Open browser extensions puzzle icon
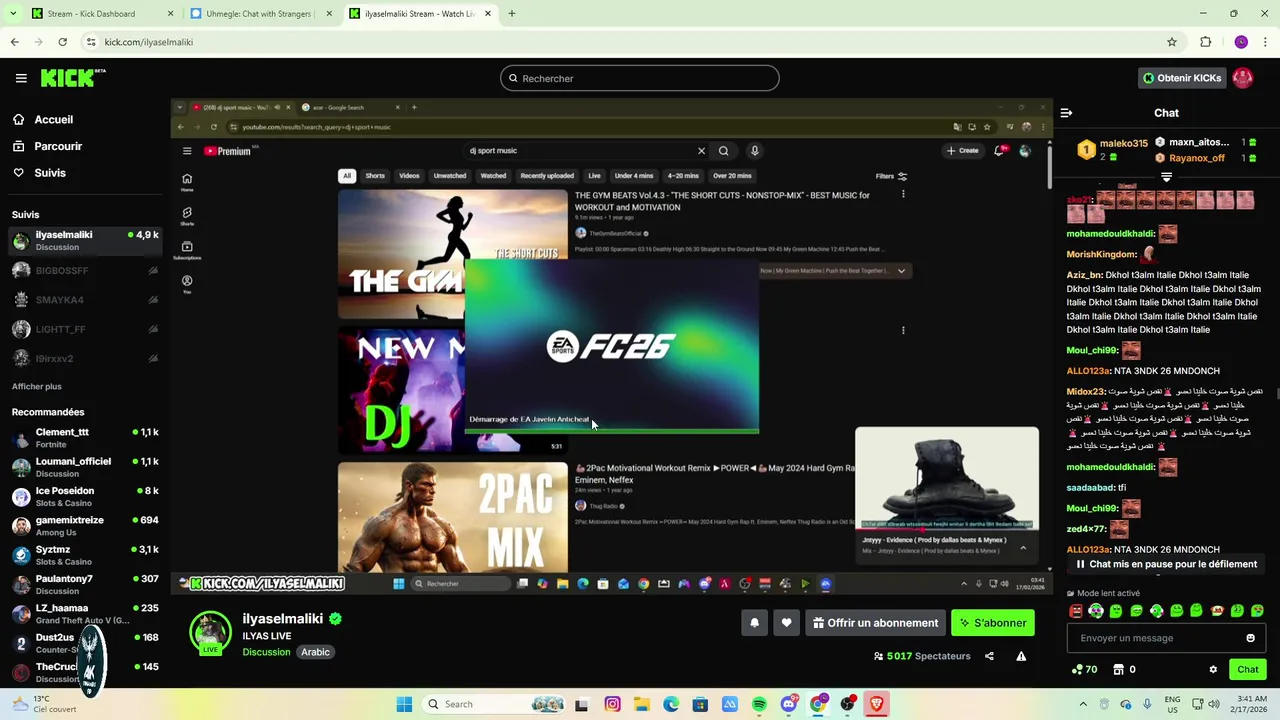The image size is (1280, 720). (x=1205, y=42)
